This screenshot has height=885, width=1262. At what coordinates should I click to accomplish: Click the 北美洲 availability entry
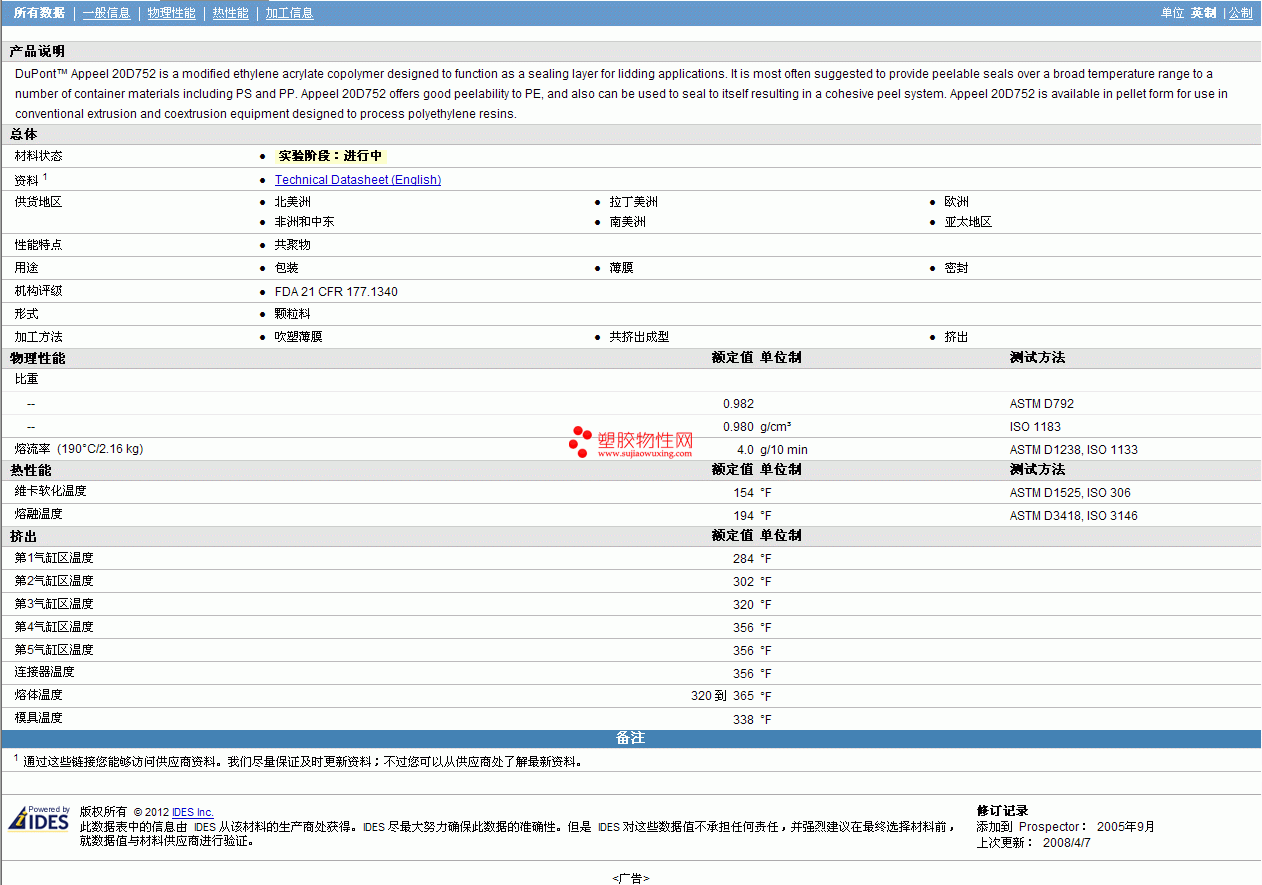[x=292, y=202]
